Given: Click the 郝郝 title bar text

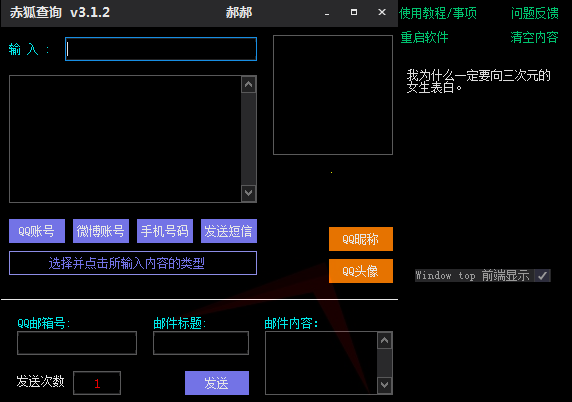Looking at the screenshot, I should (x=239, y=13).
